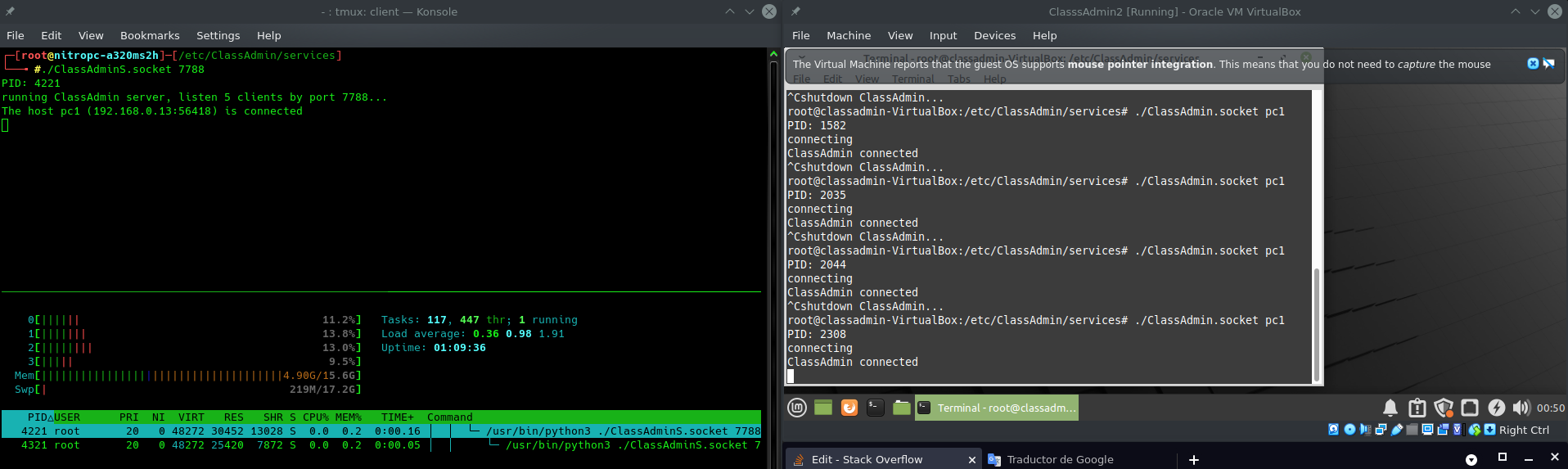Click VirtualBox display indicator icon
This screenshot has height=469, width=1568.
1427,430
